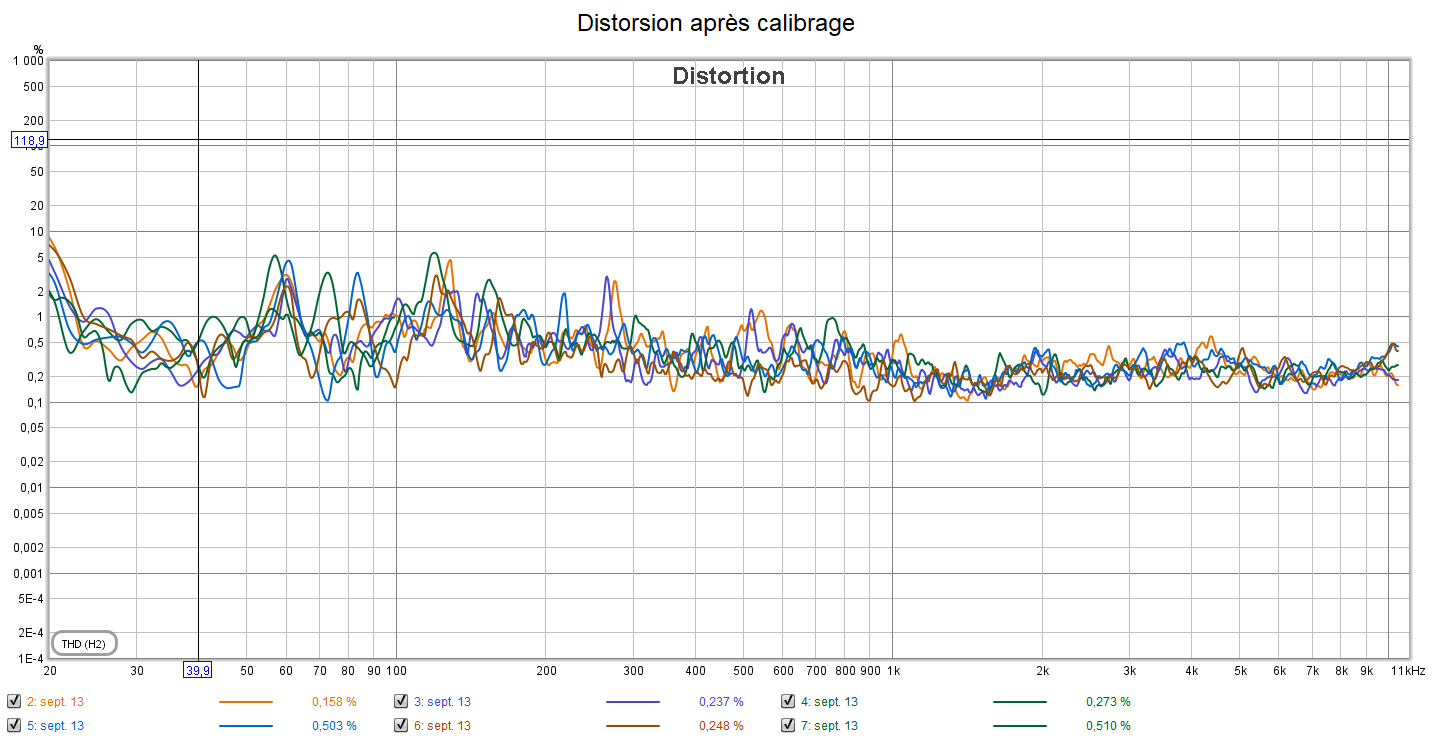Screen dimensions: 1433x740
Task: Select the 0,503 % distortion readout
Action: click(334, 726)
